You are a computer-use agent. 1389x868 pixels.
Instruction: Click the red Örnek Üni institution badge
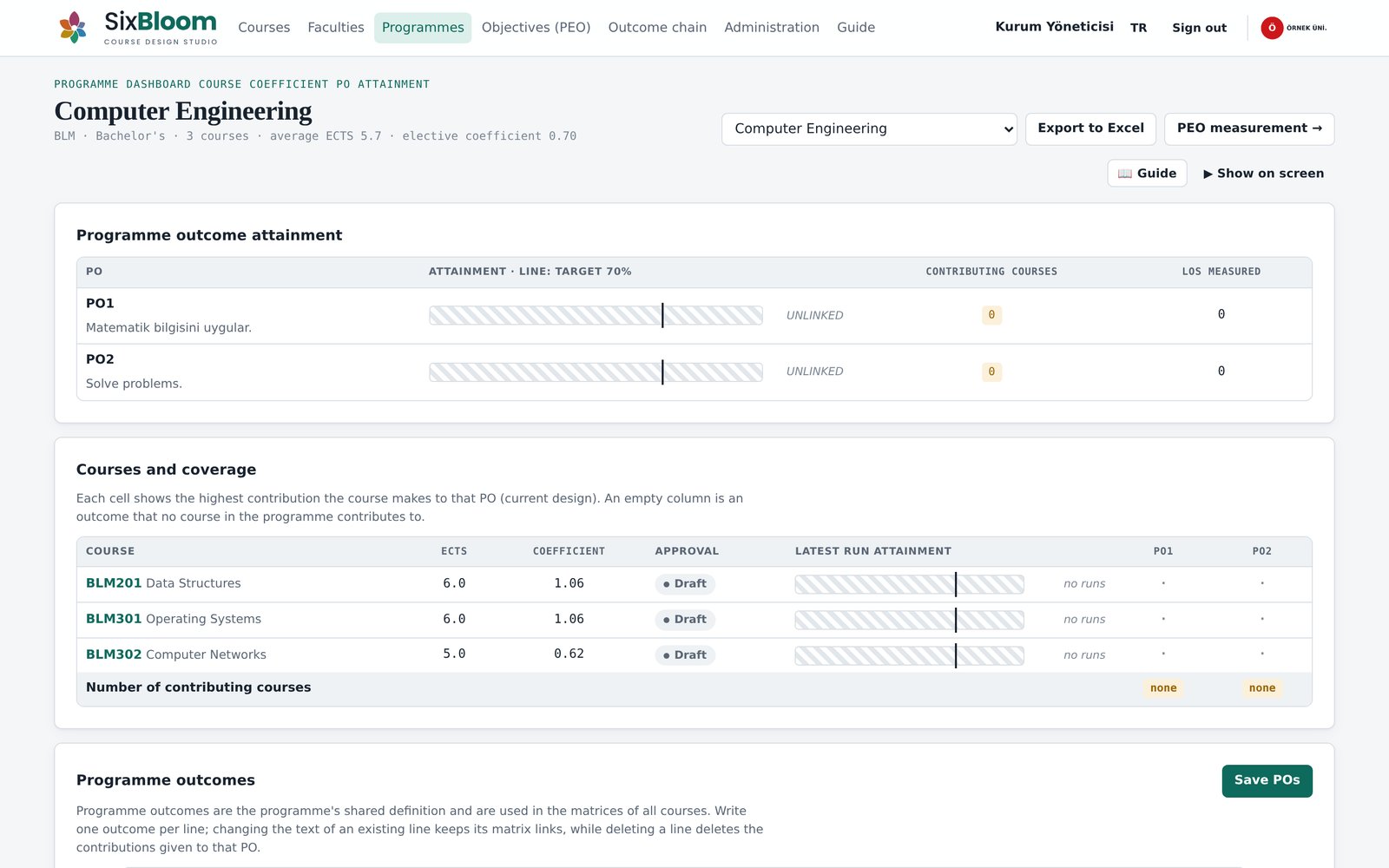pyautogui.click(x=1272, y=28)
